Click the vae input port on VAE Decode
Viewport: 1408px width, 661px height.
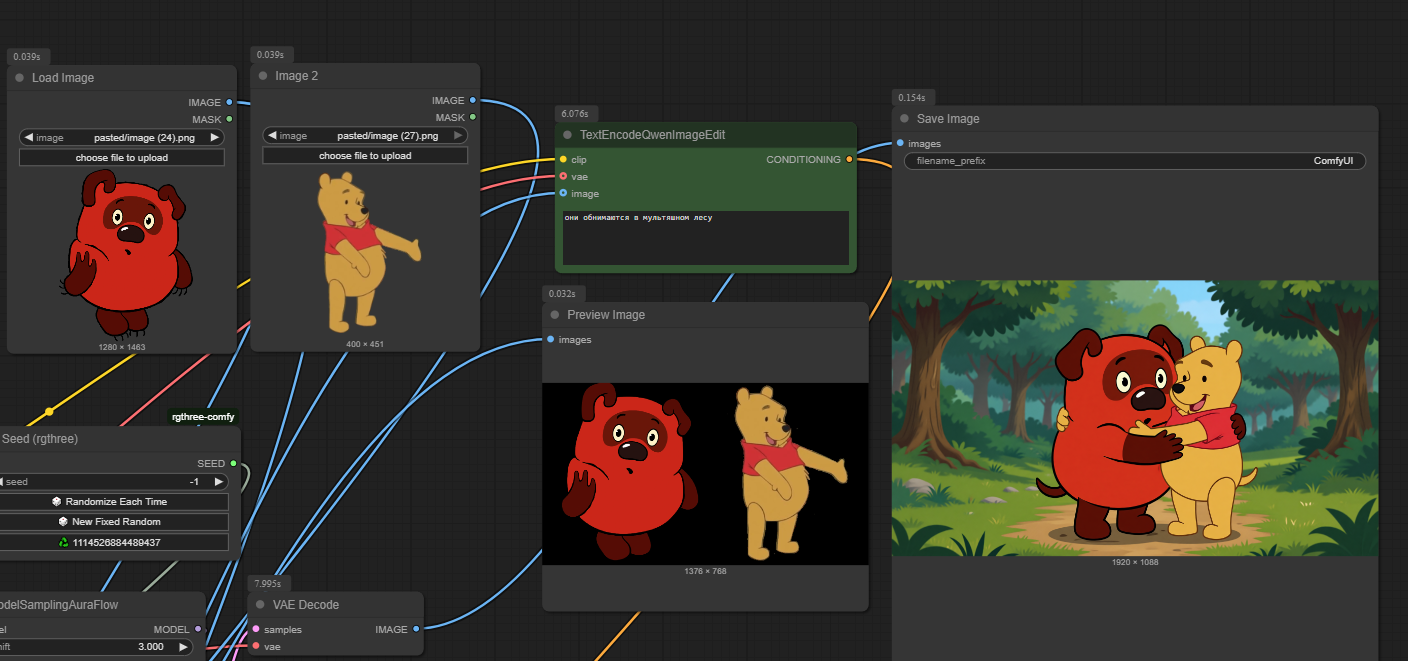click(x=256, y=646)
